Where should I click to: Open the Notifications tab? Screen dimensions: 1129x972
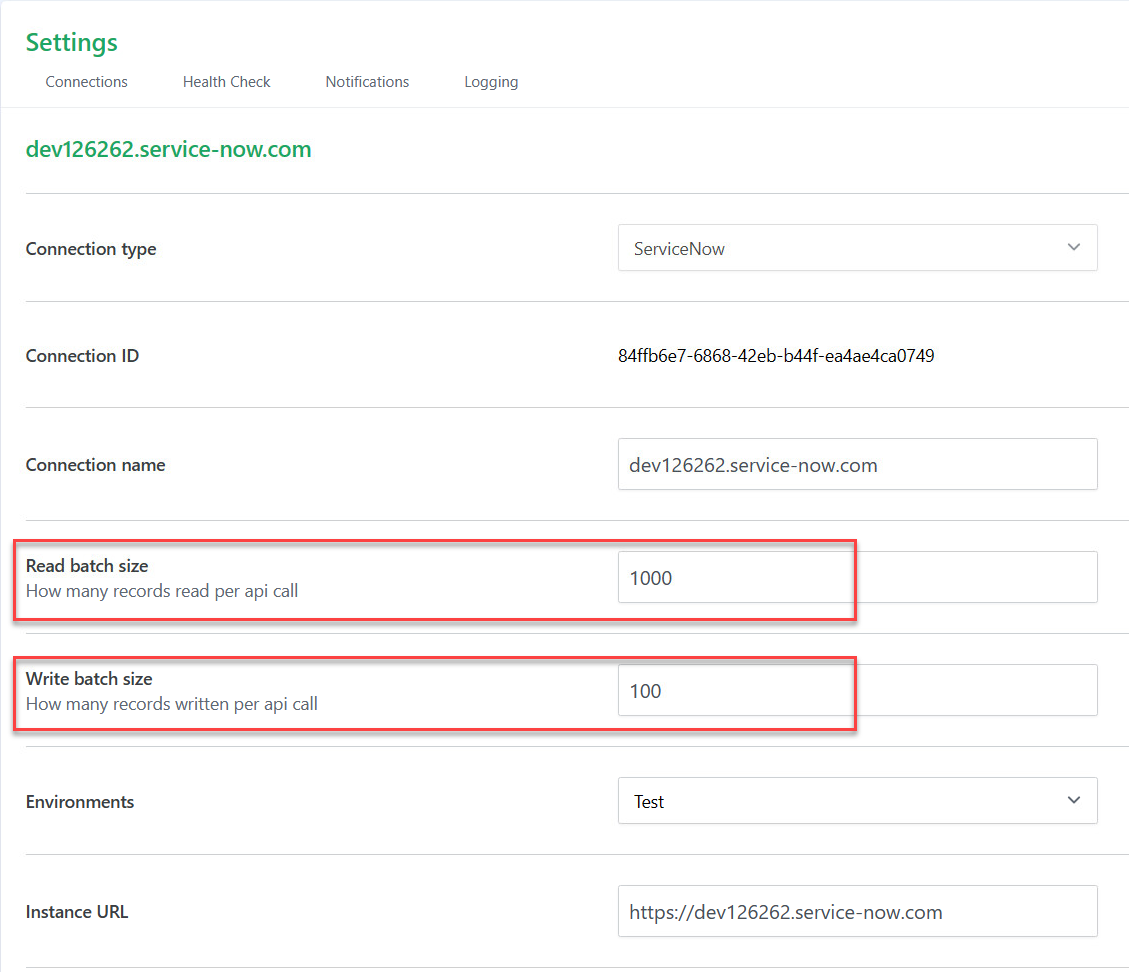tap(367, 82)
